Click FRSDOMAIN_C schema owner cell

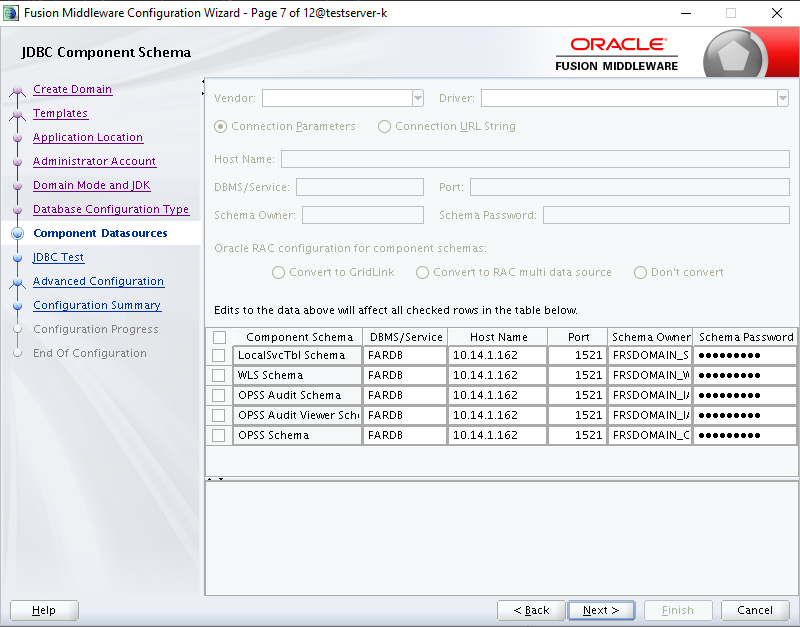pos(651,435)
